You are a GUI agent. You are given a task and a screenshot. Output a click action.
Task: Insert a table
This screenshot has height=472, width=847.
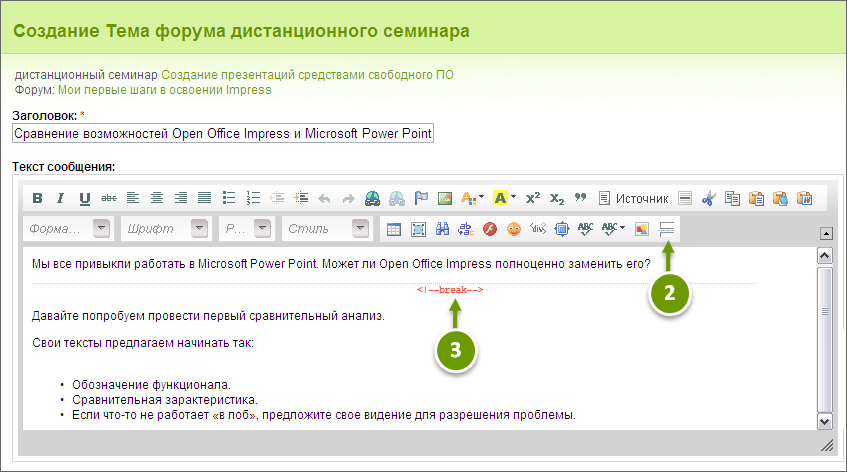(394, 229)
